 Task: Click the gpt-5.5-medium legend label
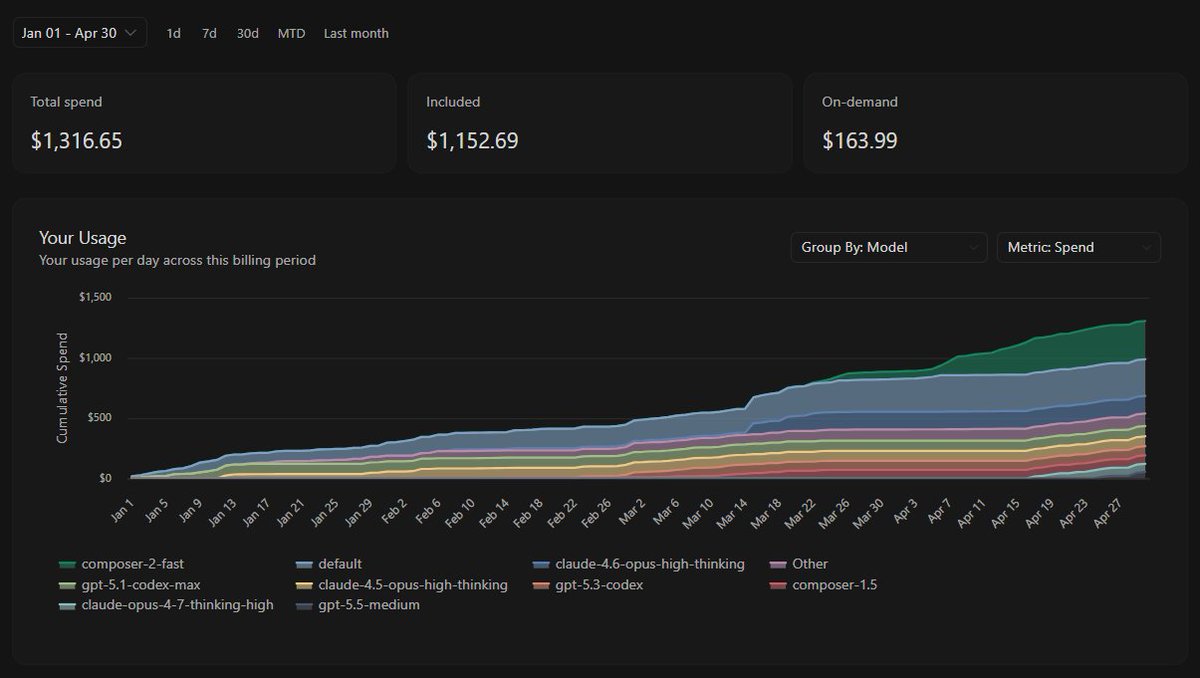(369, 606)
